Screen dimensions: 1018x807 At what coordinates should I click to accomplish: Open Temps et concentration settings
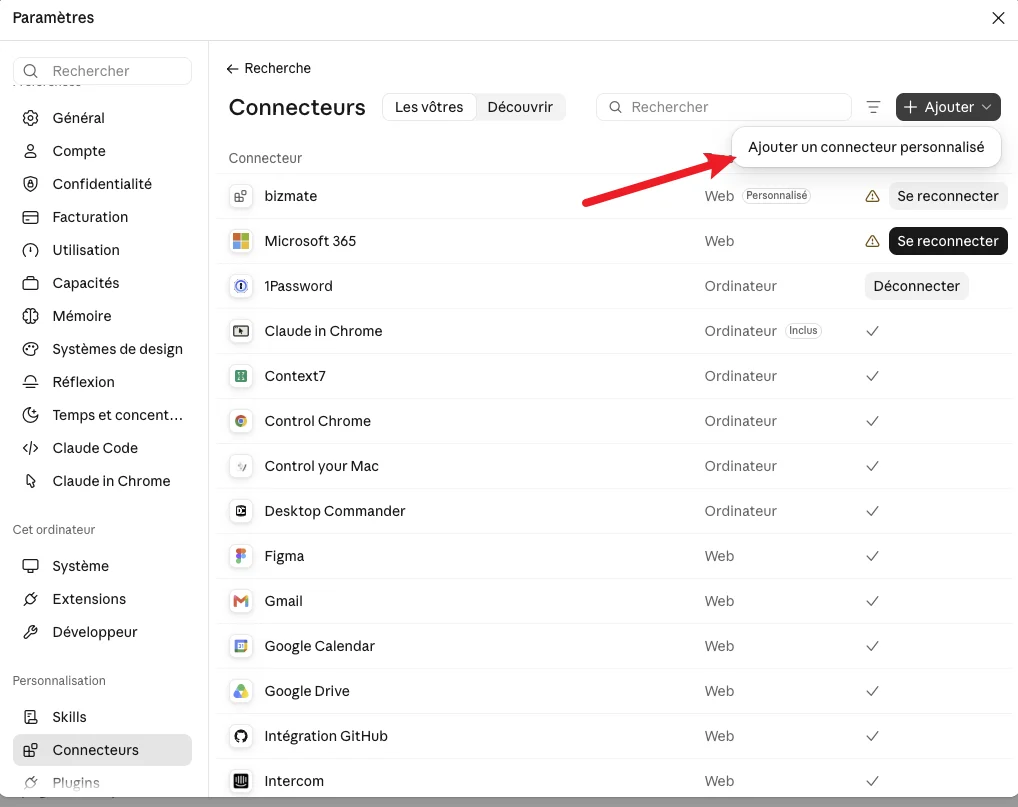coord(102,415)
